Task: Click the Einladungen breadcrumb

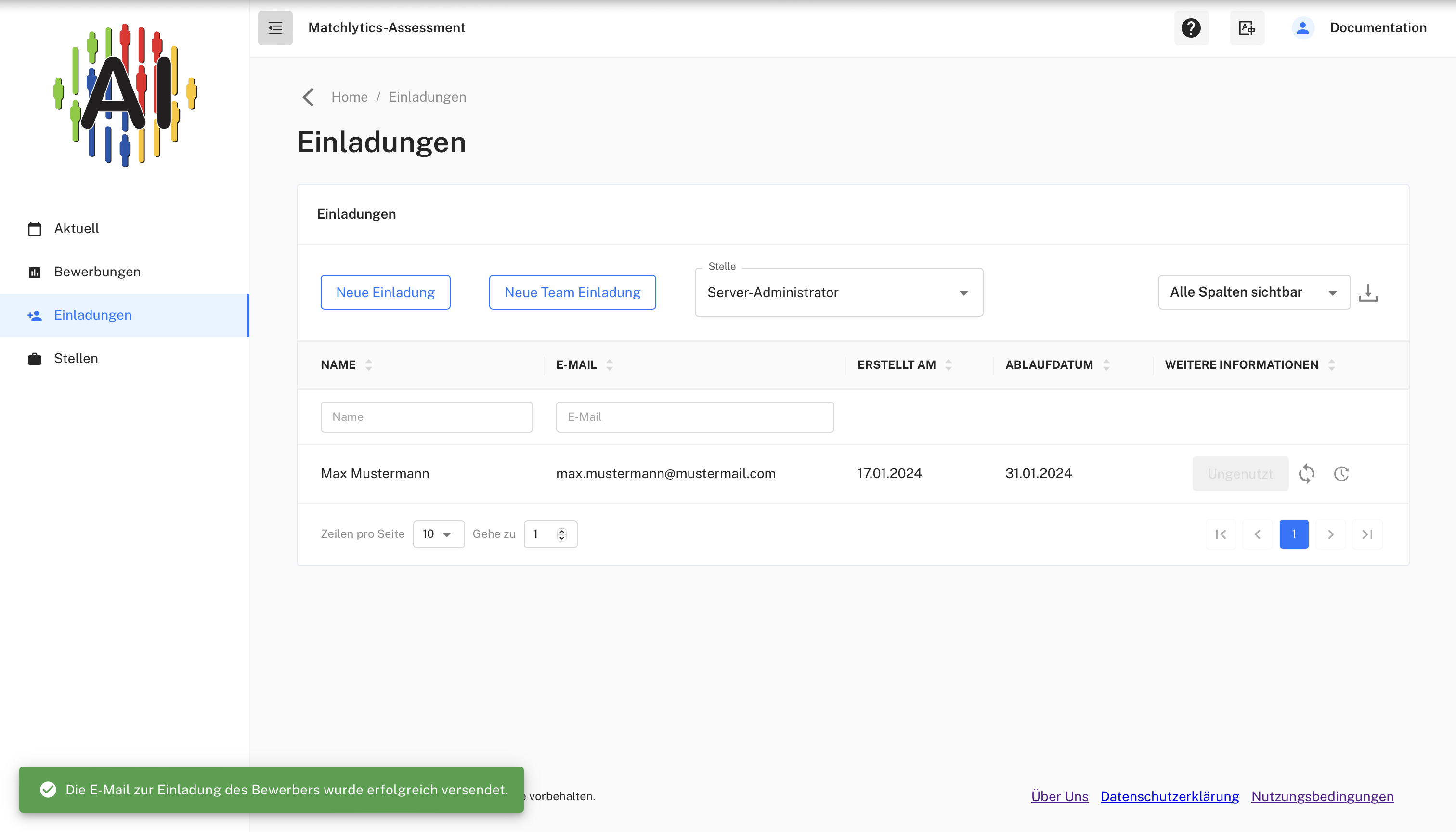Action: pyautogui.click(x=428, y=97)
